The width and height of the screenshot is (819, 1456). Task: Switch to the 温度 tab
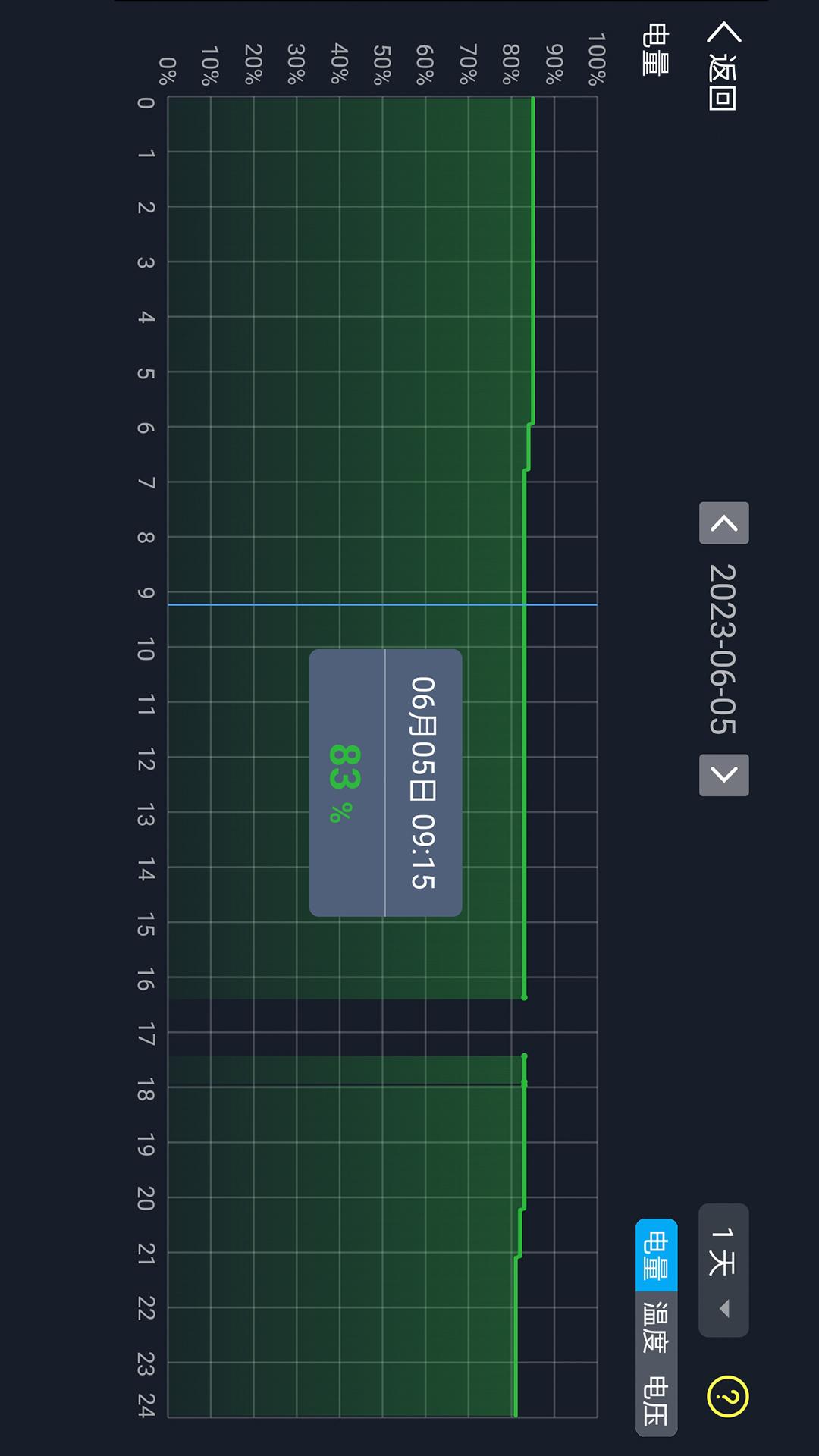[x=656, y=1327]
